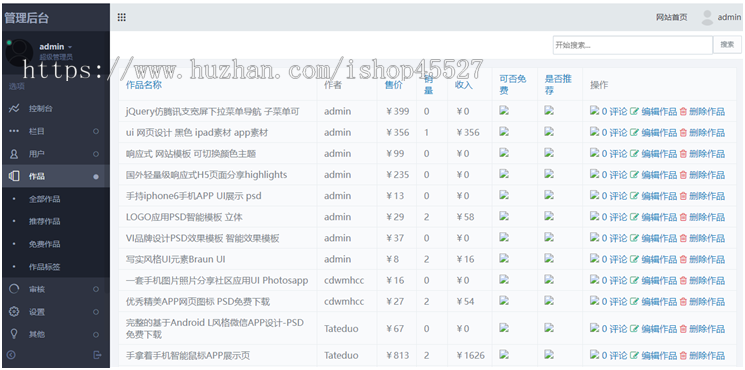Click edit icon for jQuery仿腾讯 row

pos(634,111)
